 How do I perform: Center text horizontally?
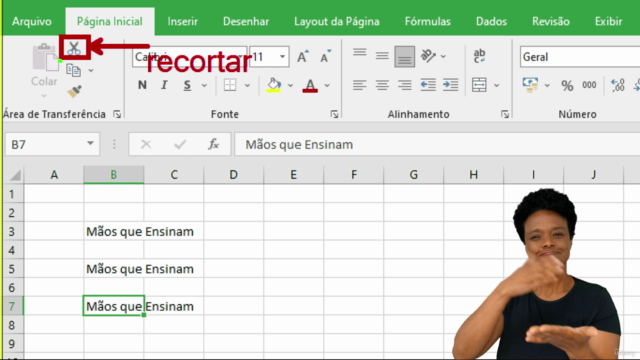[382, 85]
